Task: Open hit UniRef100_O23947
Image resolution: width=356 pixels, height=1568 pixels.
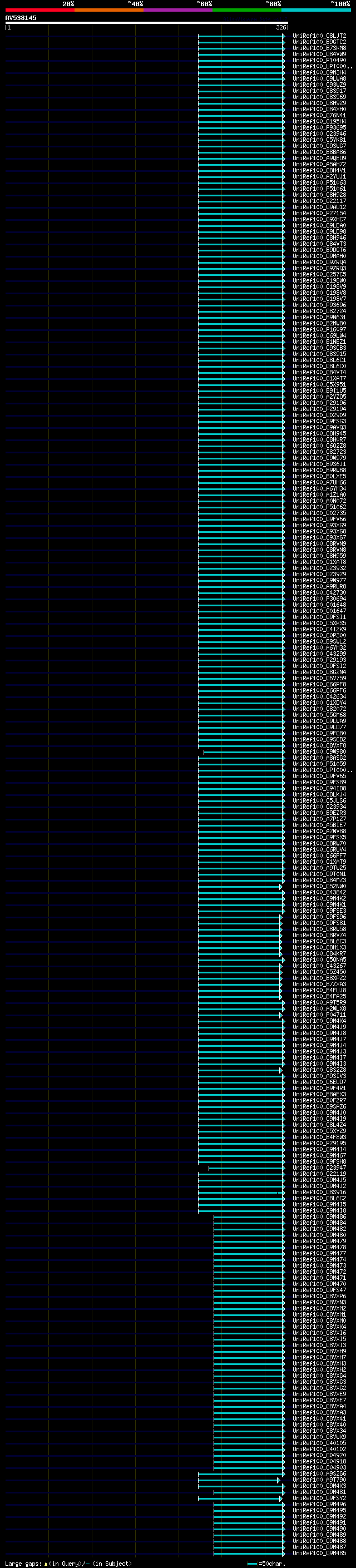Action: click(319, 1168)
